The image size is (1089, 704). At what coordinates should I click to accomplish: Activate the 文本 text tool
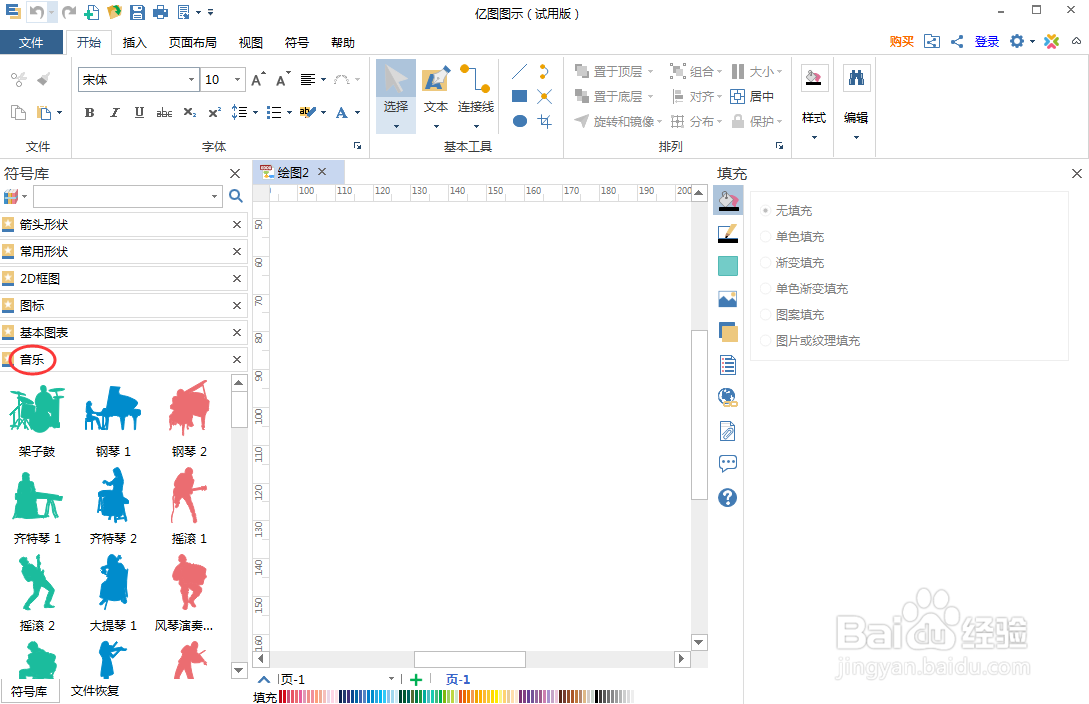435,95
